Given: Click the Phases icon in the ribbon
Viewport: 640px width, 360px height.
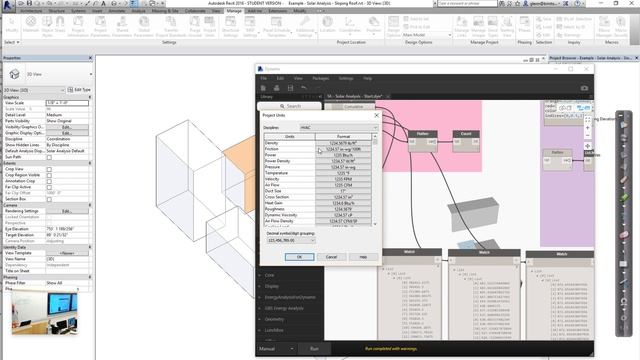Looking at the screenshot, I should click(524, 24).
